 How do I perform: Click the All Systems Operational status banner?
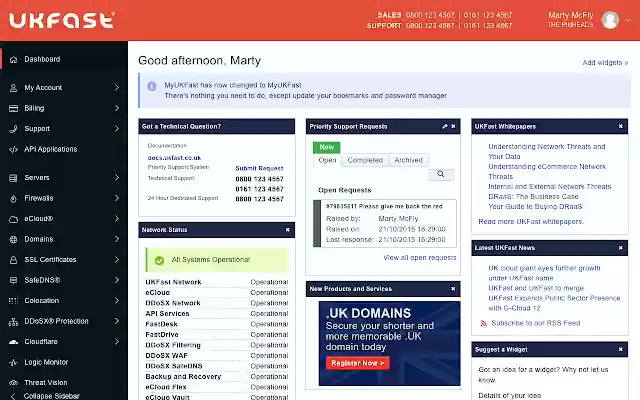pos(217,260)
